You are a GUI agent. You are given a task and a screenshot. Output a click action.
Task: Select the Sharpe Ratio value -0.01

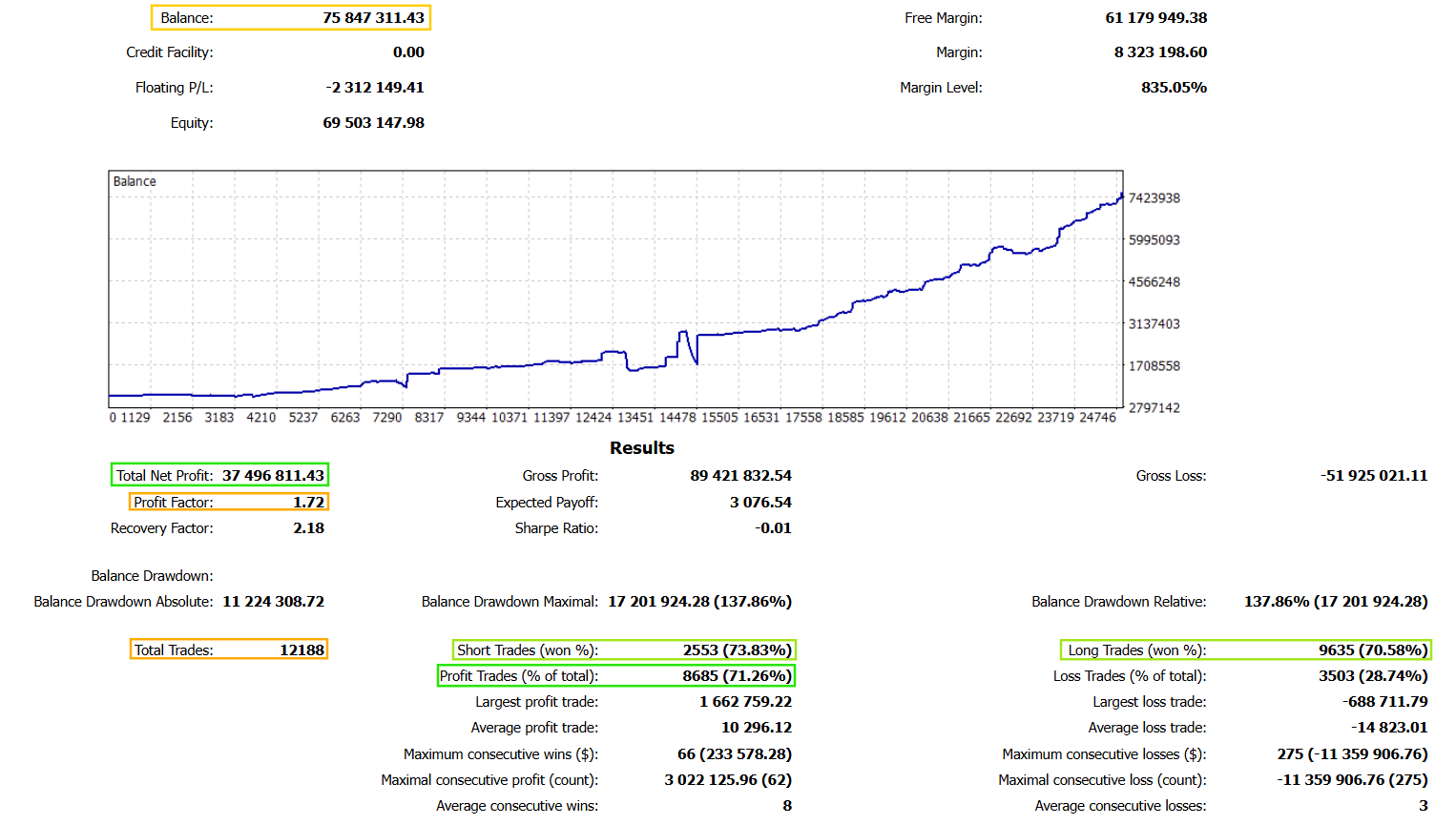pyautogui.click(x=773, y=528)
